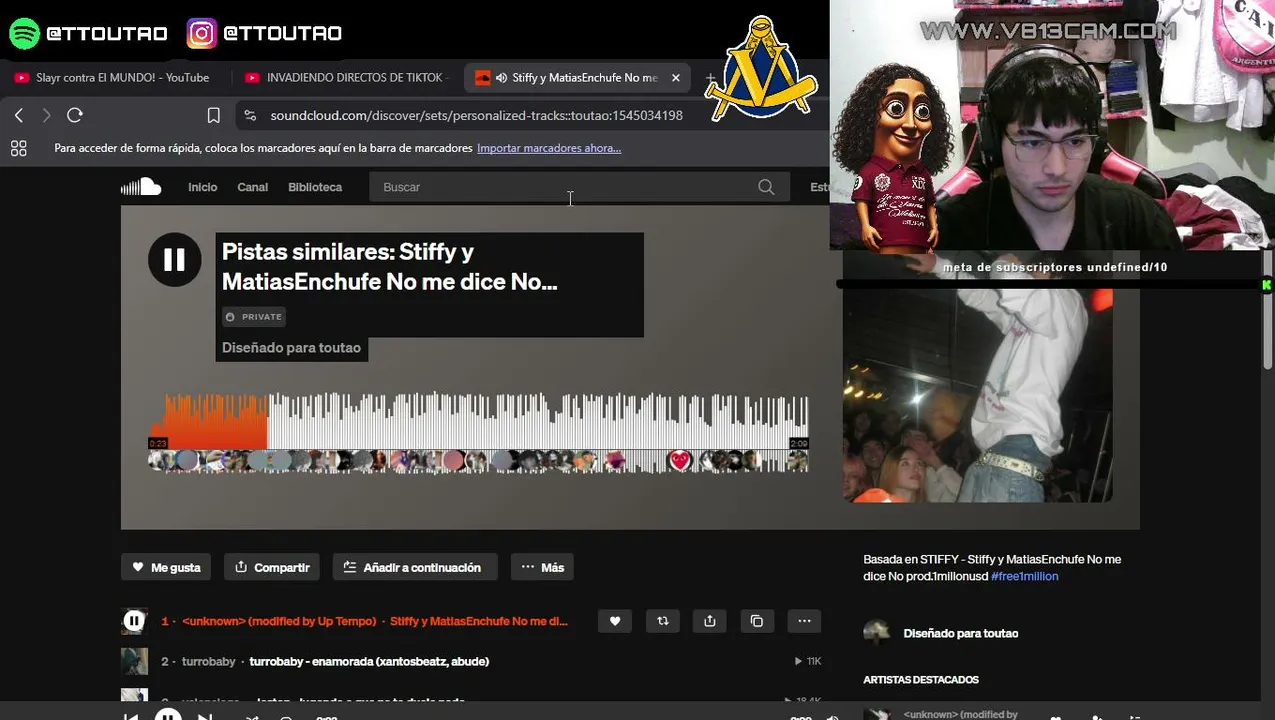Go back with the browser back arrow
The image size is (1275, 720).
click(19, 115)
